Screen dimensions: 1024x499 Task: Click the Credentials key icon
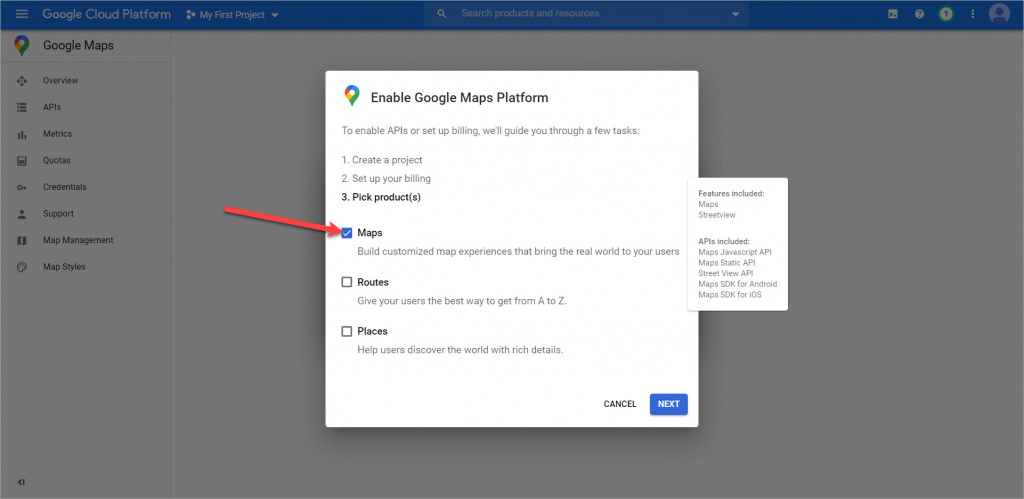pos(22,187)
